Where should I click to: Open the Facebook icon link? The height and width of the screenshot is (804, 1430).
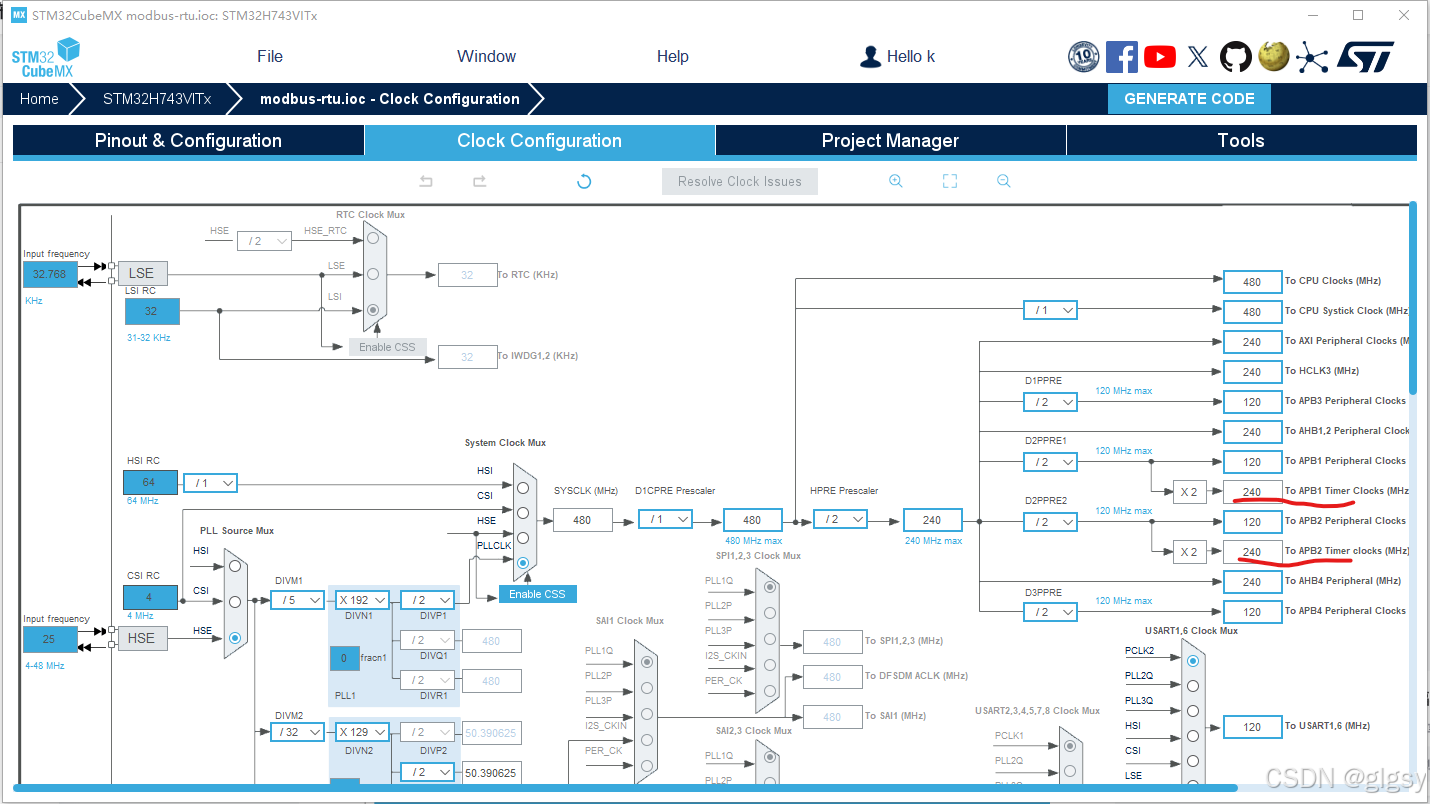(1121, 57)
